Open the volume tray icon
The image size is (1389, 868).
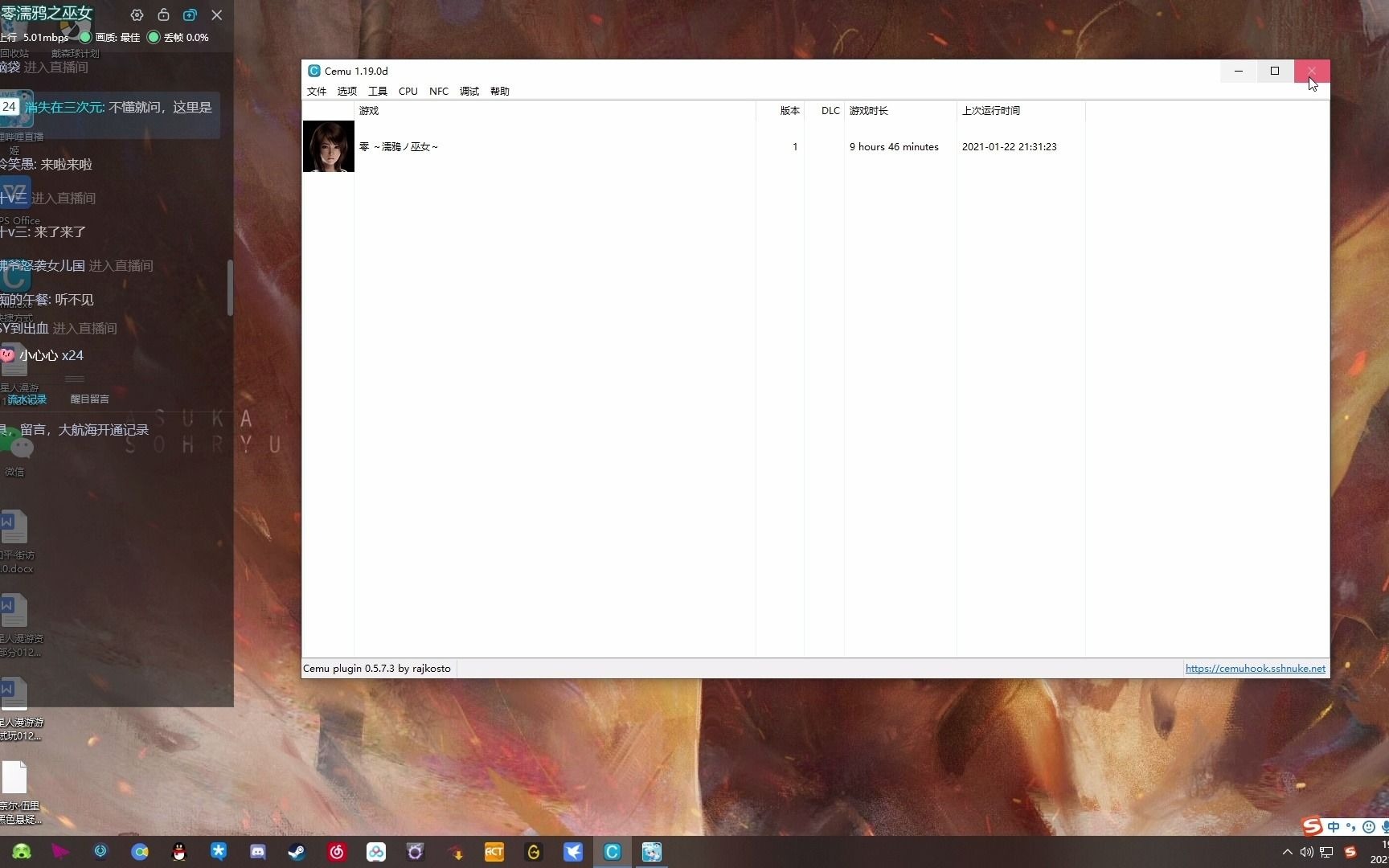pos(1307,852)
